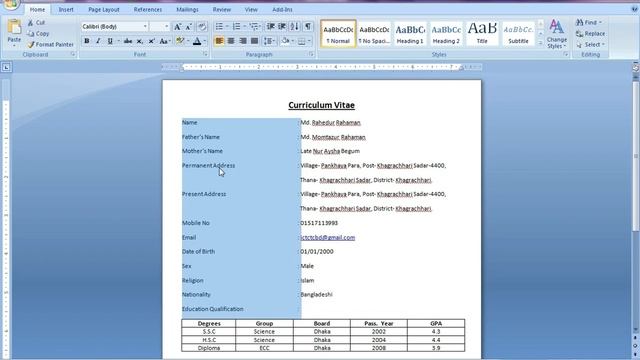Apply the Heading 1 style
This screenshot has height=360, width=640.
(410, 33)
